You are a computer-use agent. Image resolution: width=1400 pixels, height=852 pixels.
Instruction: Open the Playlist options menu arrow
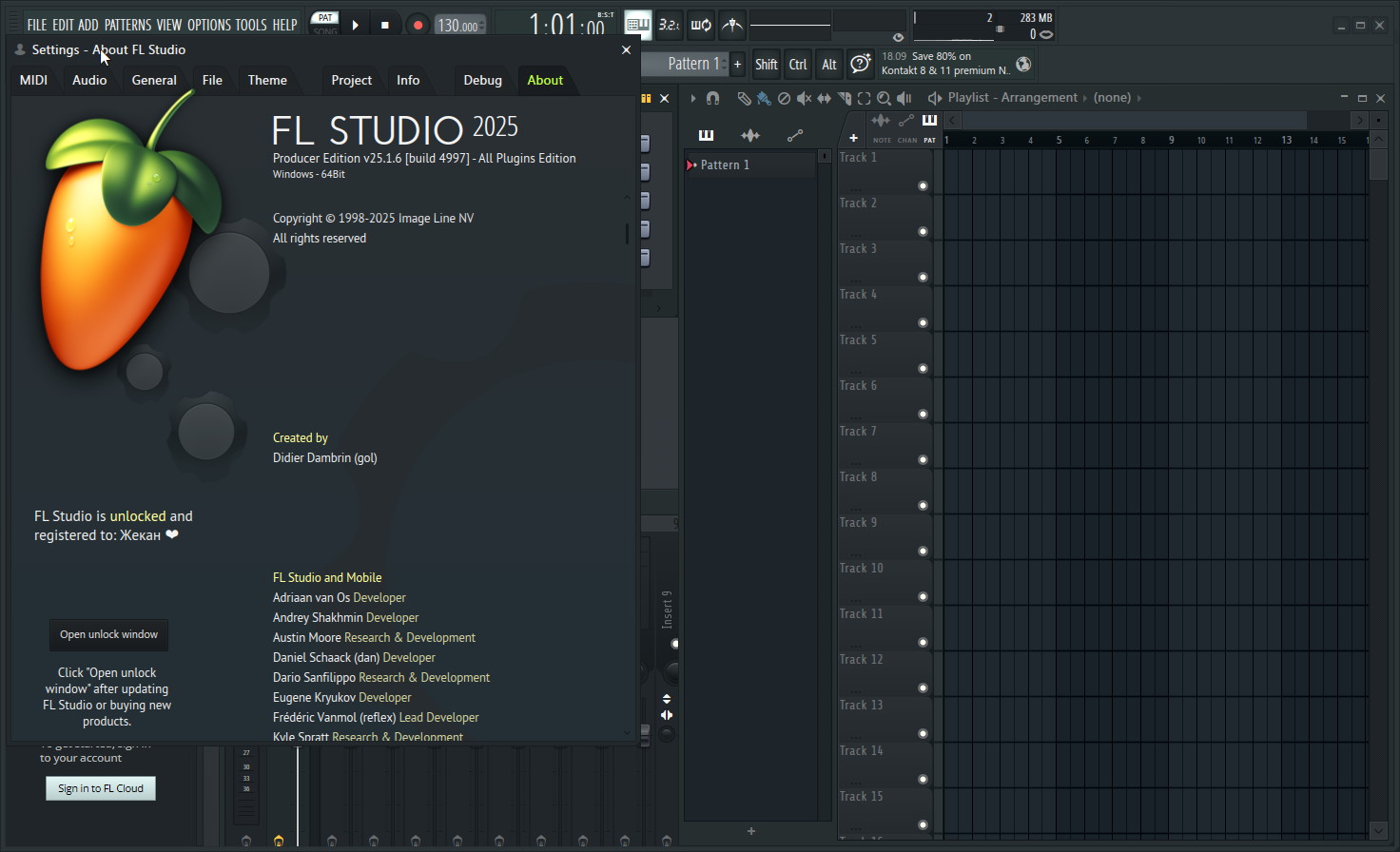point(693,98)
